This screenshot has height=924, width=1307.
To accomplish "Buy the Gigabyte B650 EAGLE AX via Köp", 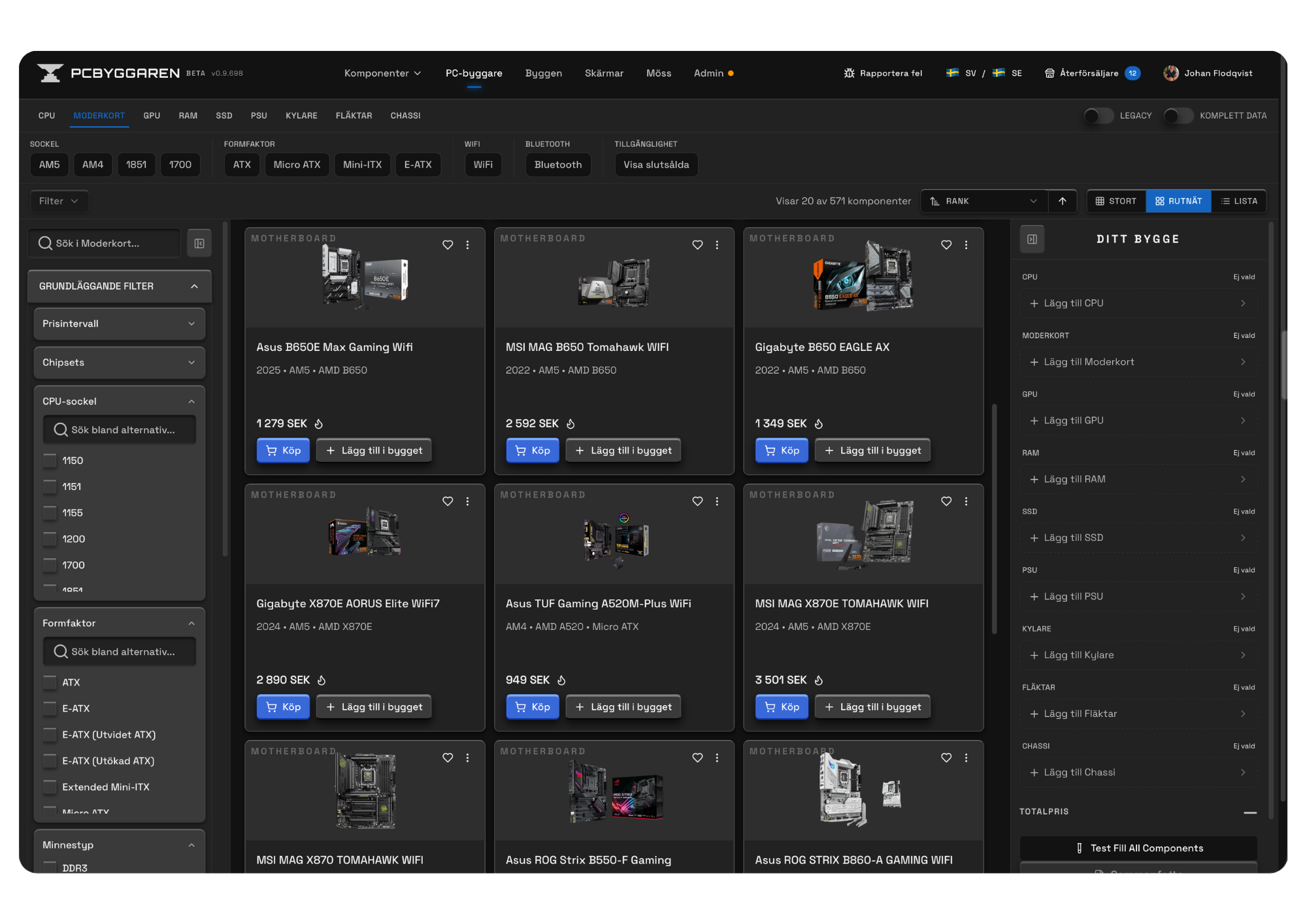I will pos(782,450).
